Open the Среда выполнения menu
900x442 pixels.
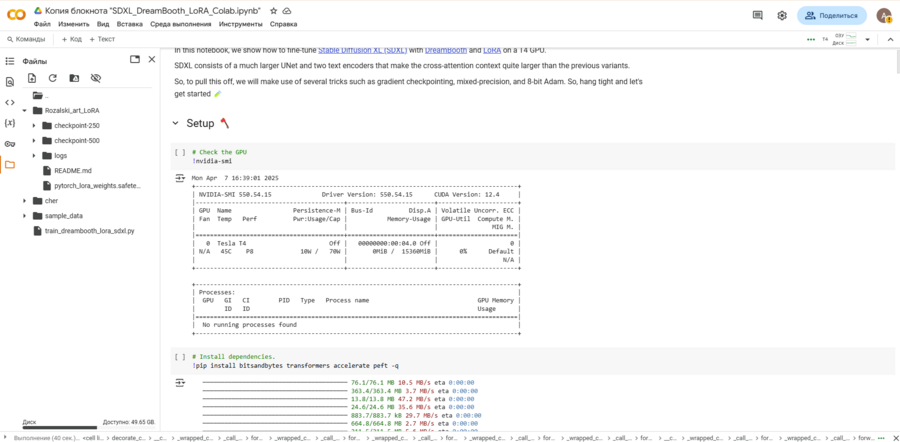point(181,24)
